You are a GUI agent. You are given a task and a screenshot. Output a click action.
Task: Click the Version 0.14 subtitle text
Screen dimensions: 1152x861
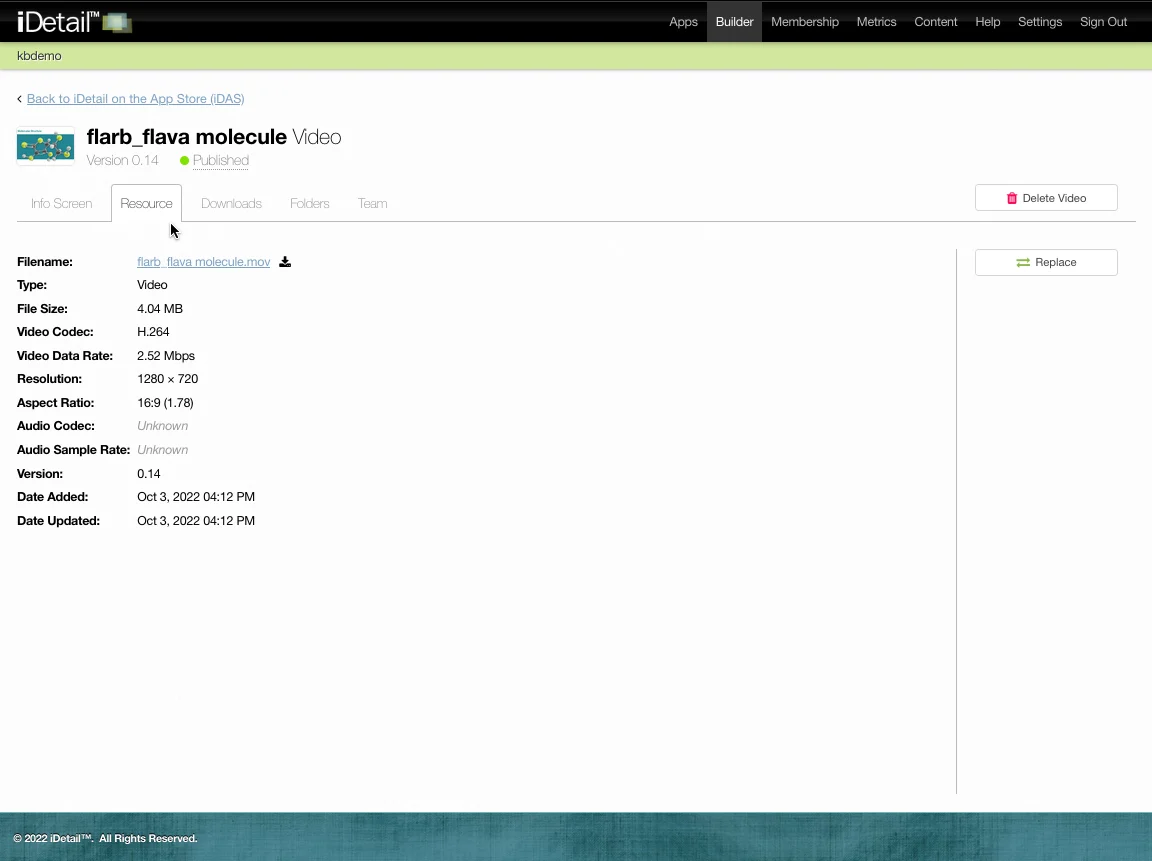(122, 160)
